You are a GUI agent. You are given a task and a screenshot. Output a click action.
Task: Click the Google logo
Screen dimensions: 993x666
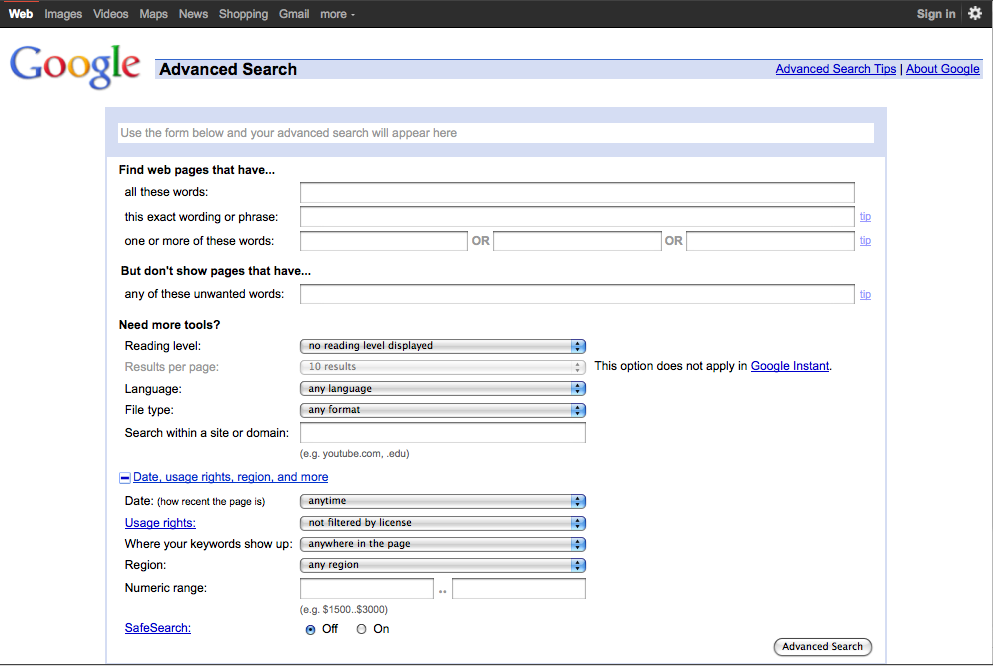[x=75, y=66]
